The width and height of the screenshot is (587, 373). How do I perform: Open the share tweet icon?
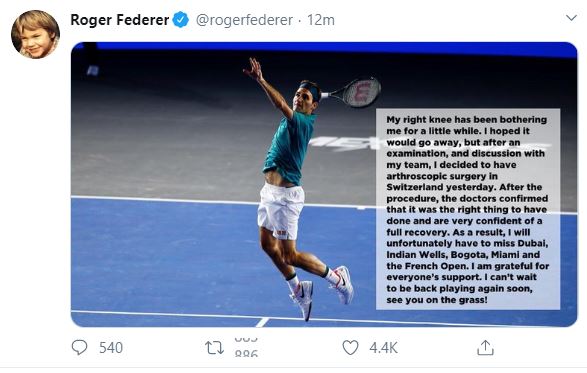[486, 348]
